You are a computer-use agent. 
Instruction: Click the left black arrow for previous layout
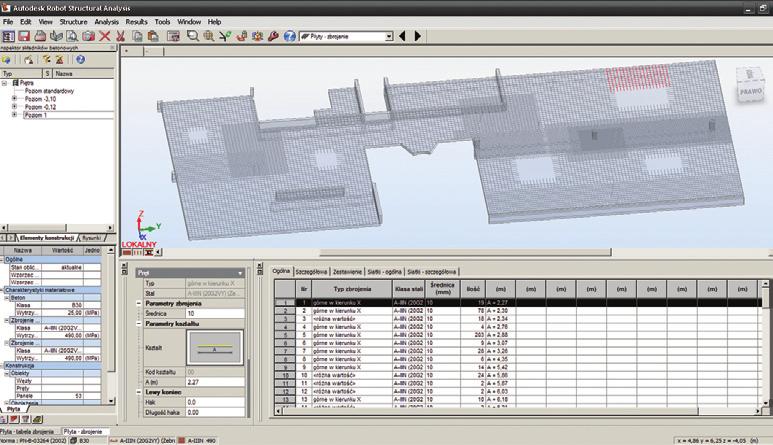pyautogui.click(x=402, y=36)
